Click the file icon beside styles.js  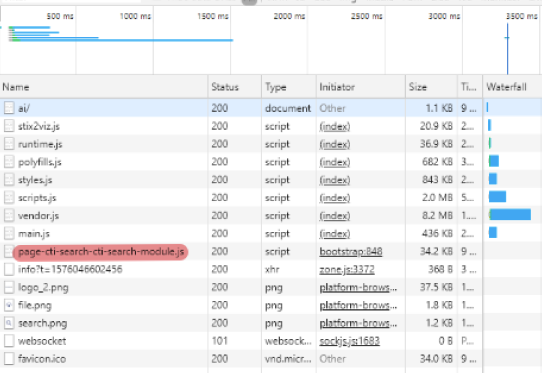click(9, 180)
